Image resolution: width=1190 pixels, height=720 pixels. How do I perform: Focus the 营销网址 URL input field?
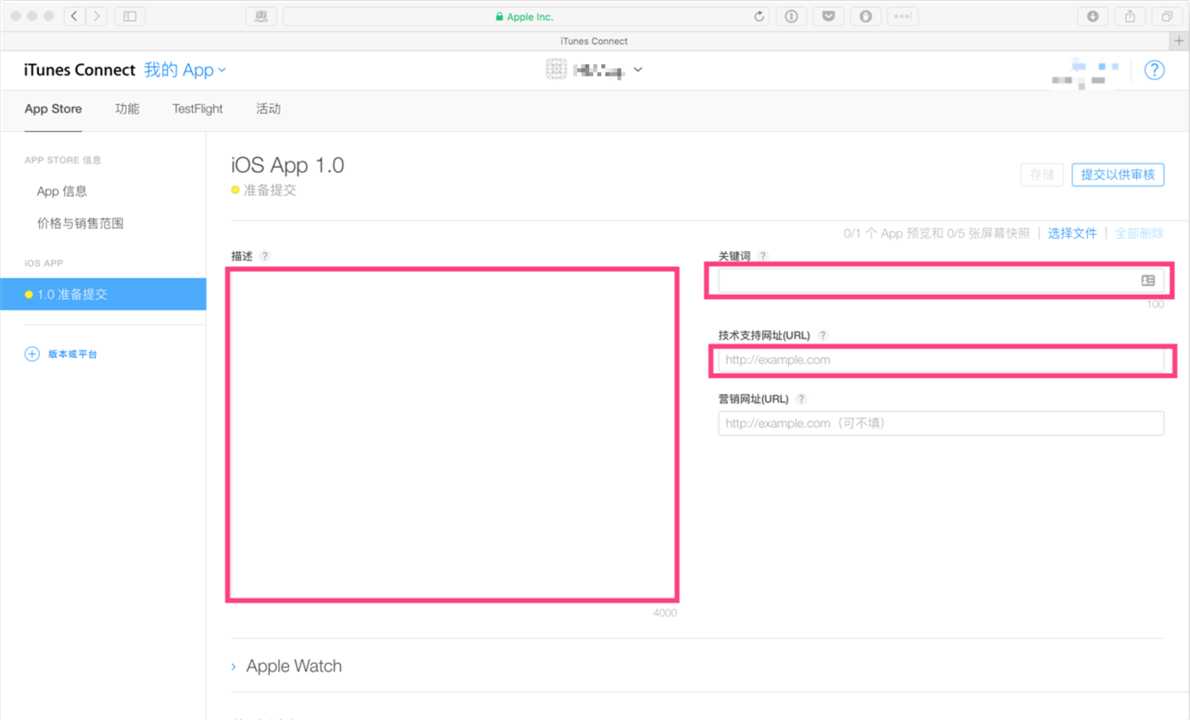[x=940, y=423]
